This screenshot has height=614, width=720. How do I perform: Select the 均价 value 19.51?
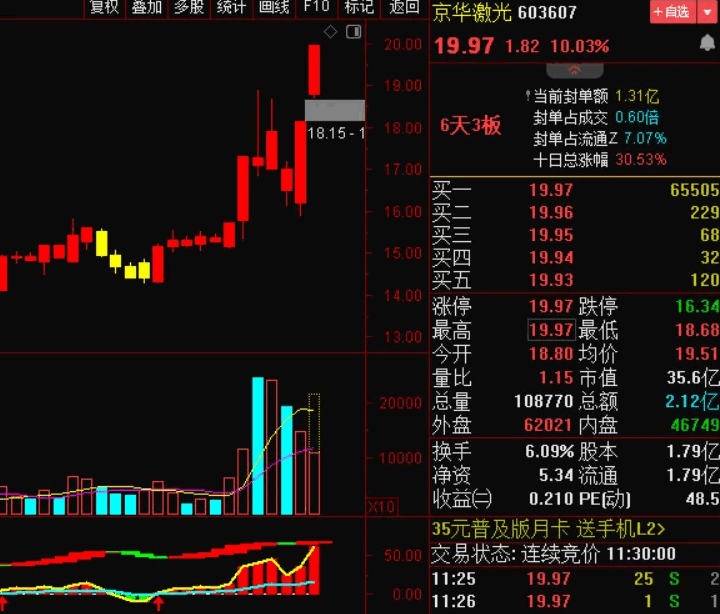point(697,354)
